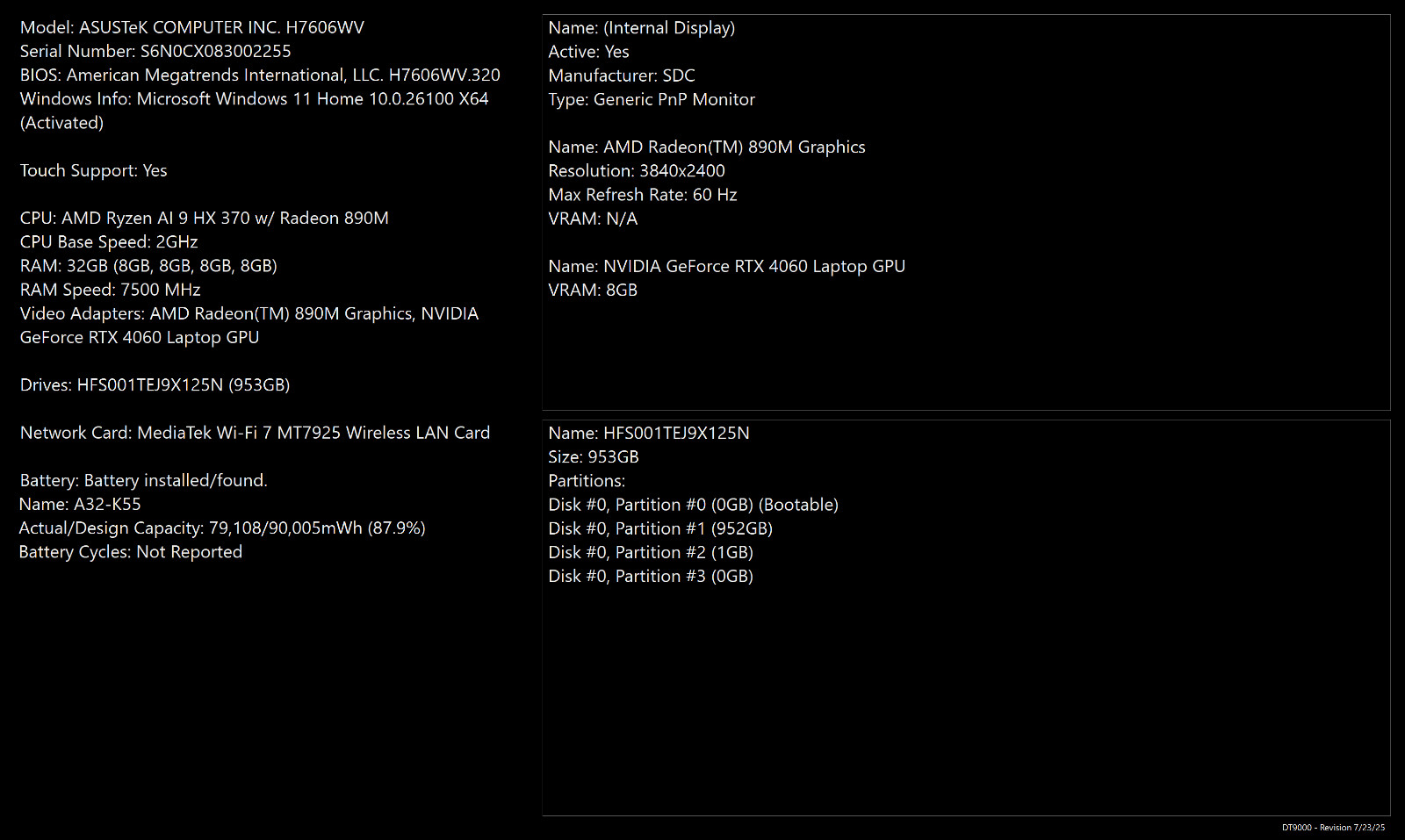
Task: Click the Network Card MediaTek Wi-Fi 7 line
Action: (x=255, y=433)
